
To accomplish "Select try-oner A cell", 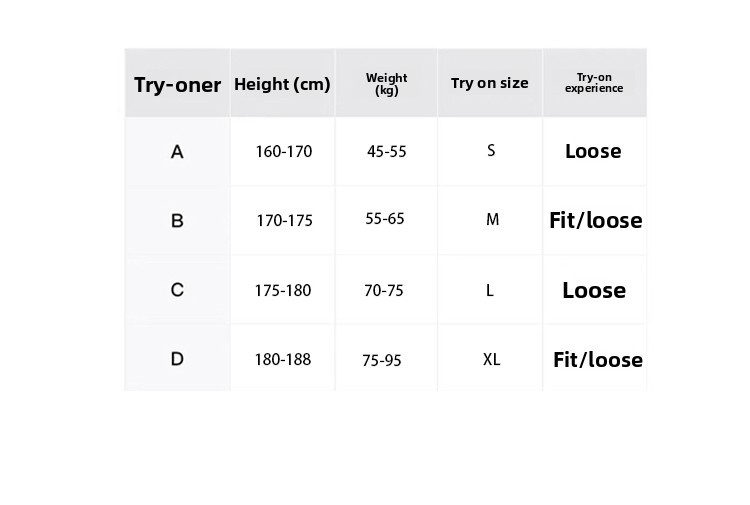I will click(x=177, y=152).
